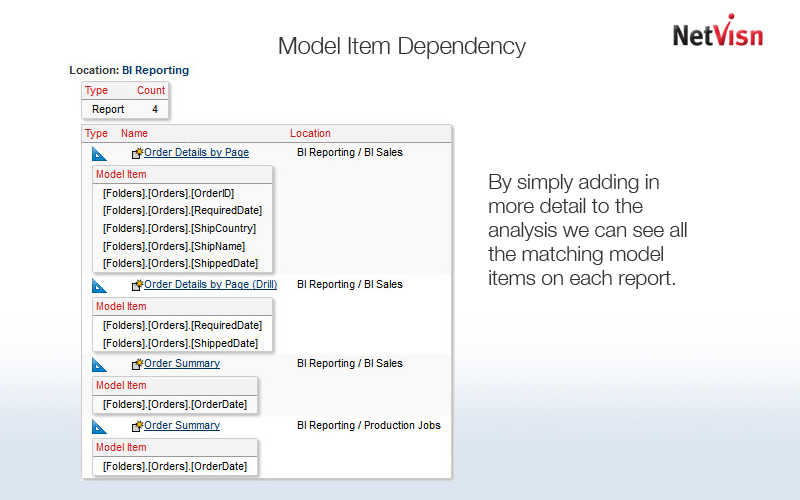Click the Location column header
800x500 pixels.
310,133
